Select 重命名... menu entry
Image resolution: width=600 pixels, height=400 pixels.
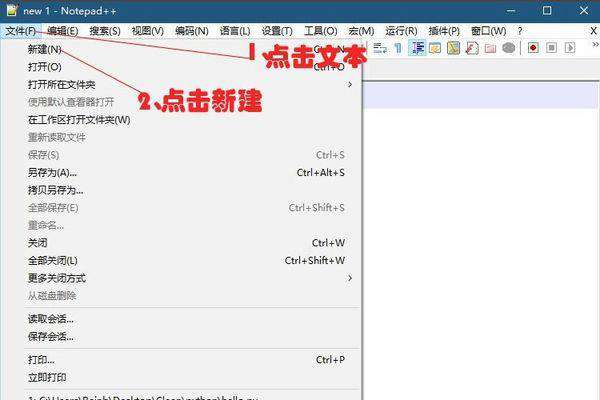coord(182,225)
